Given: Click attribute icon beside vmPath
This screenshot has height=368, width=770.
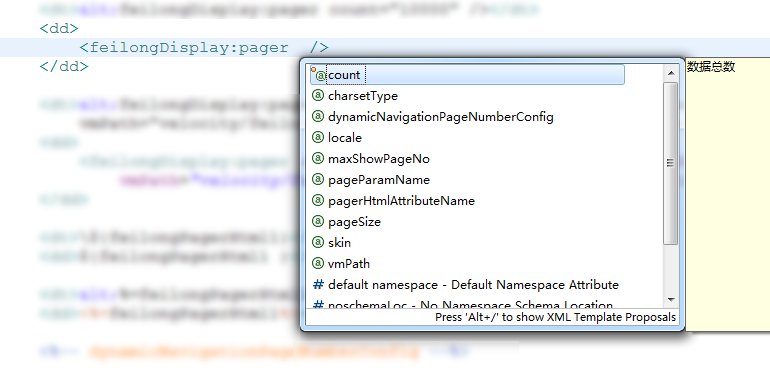Looking at the screenshot, I should 318,264.
